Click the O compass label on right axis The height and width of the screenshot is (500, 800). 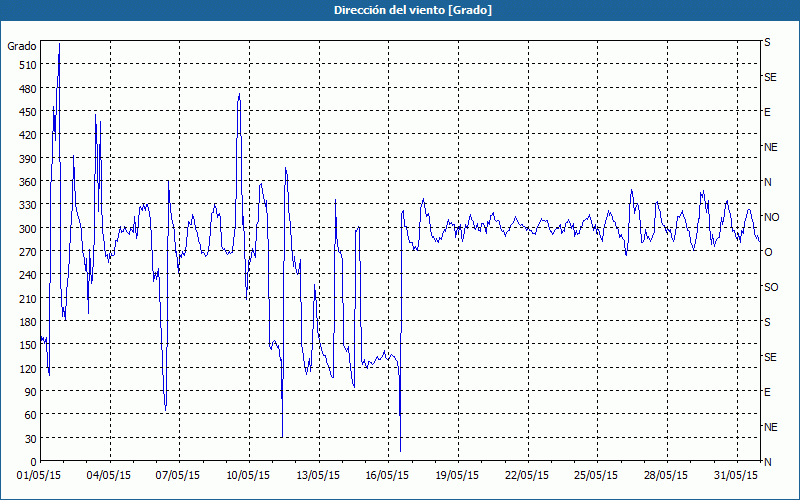pos(768,252)
